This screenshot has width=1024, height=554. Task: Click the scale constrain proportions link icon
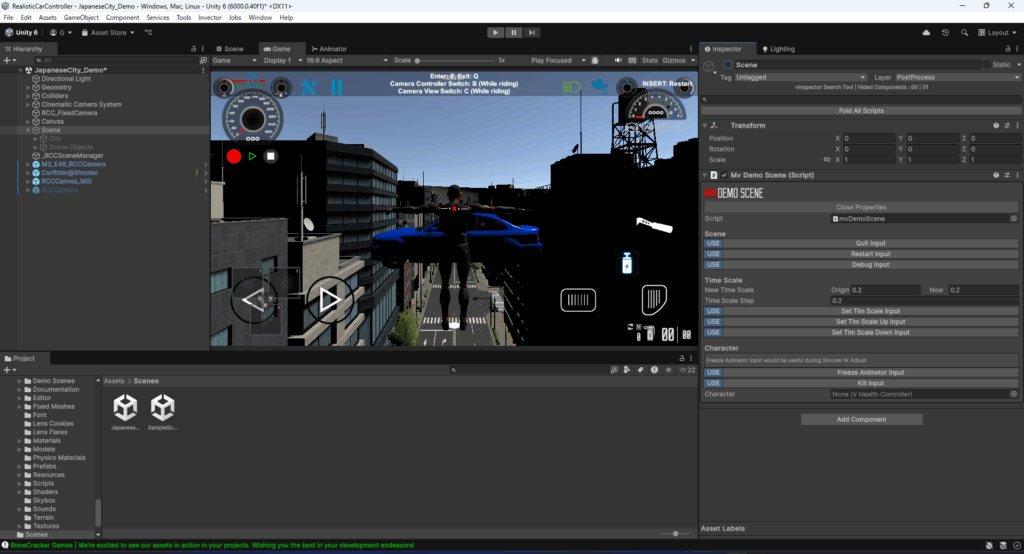point(827,159)
